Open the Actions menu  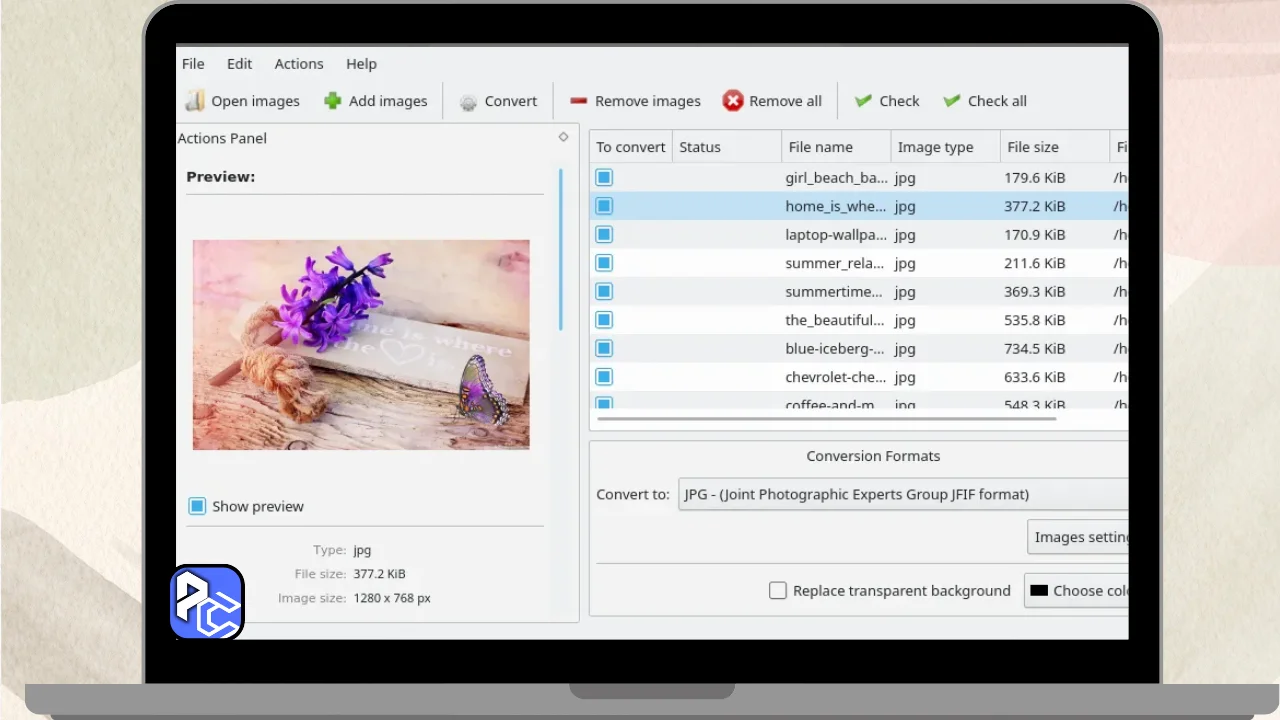point(299,64)
